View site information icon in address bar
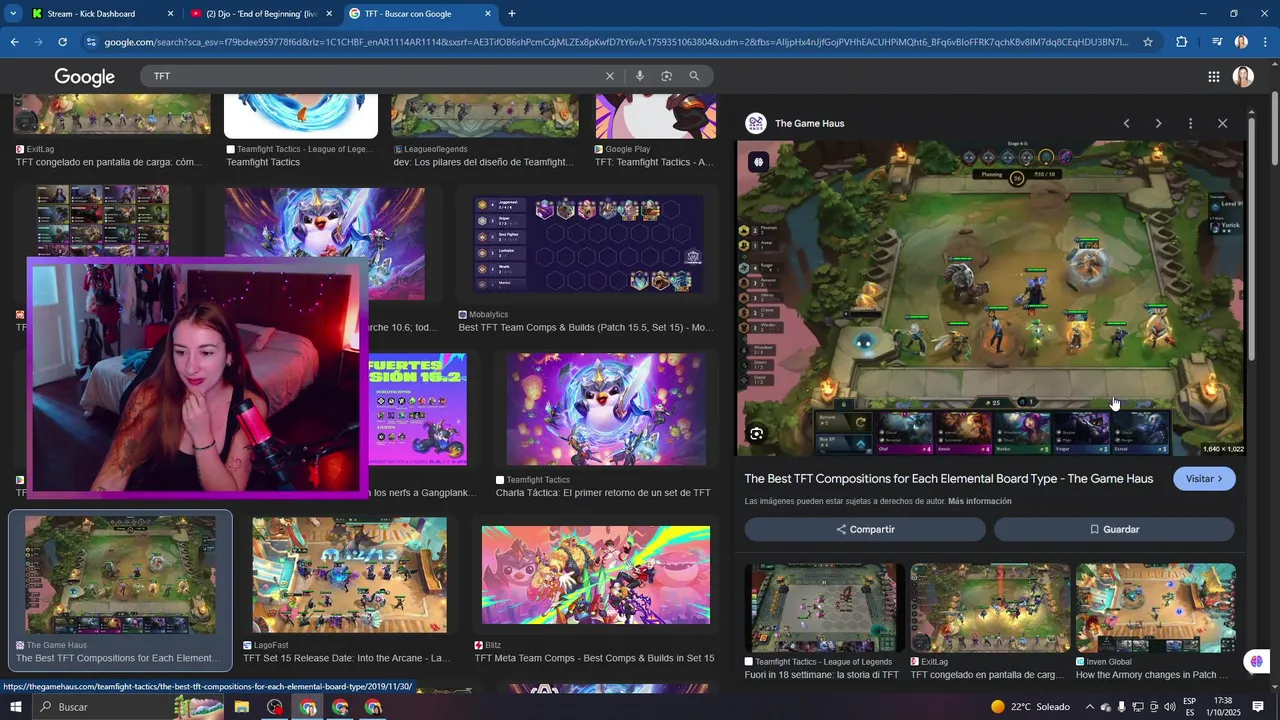The width and height of the screenshot is (1280, 720). click(x=91, y=42)
